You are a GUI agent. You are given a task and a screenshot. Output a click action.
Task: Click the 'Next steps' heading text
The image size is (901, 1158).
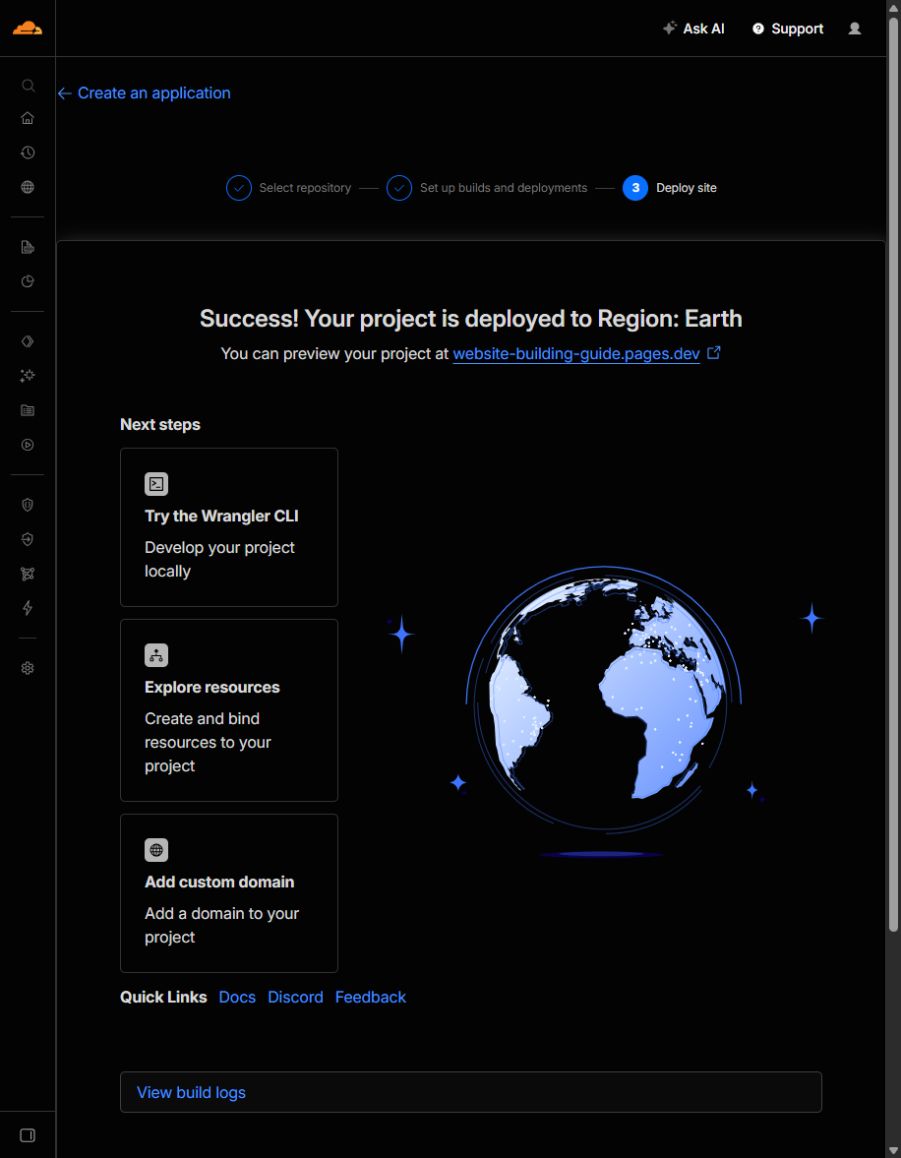click(160, 425)
